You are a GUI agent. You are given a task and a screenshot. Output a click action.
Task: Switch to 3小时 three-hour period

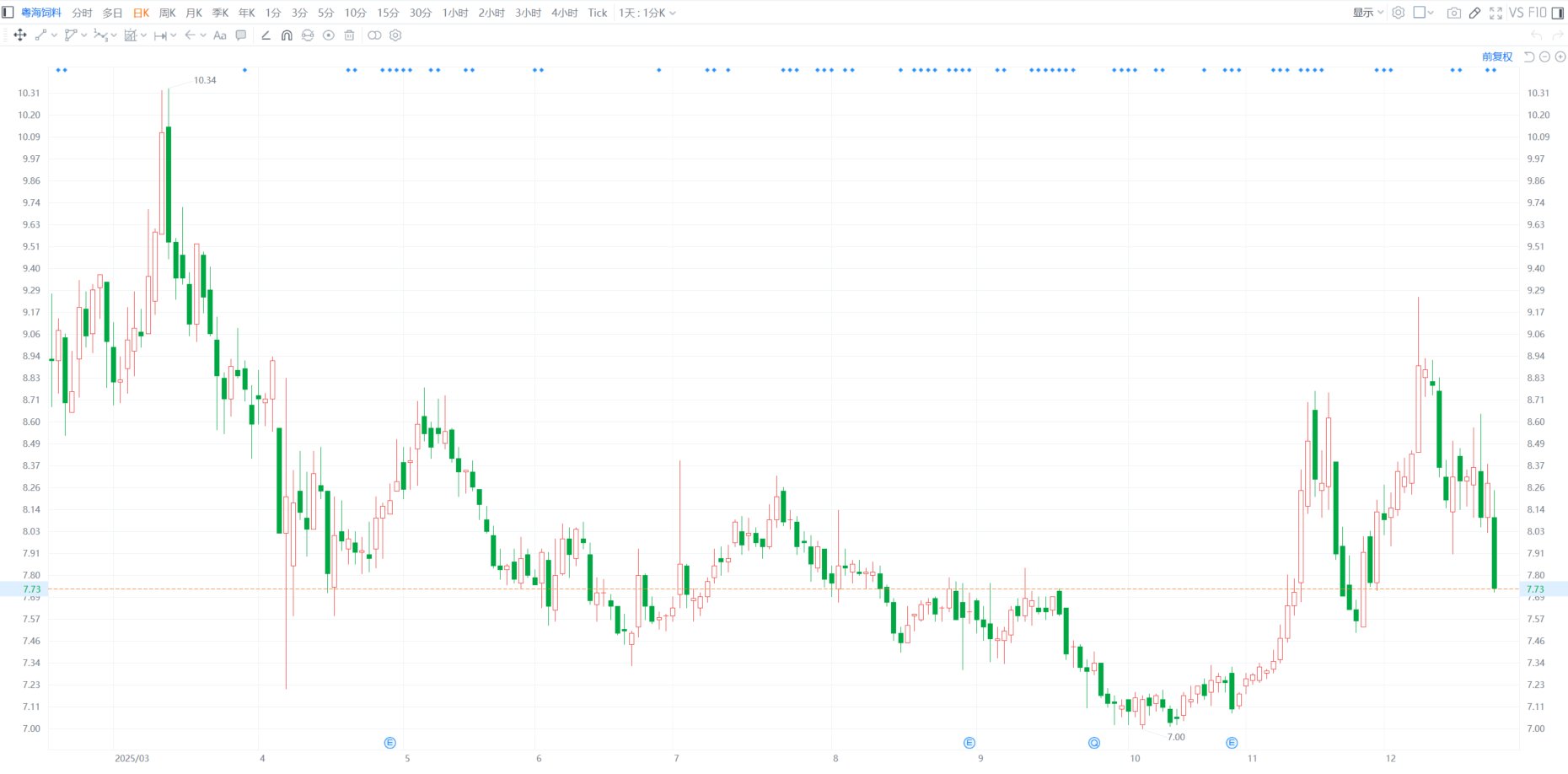click(x=529, y=13)
